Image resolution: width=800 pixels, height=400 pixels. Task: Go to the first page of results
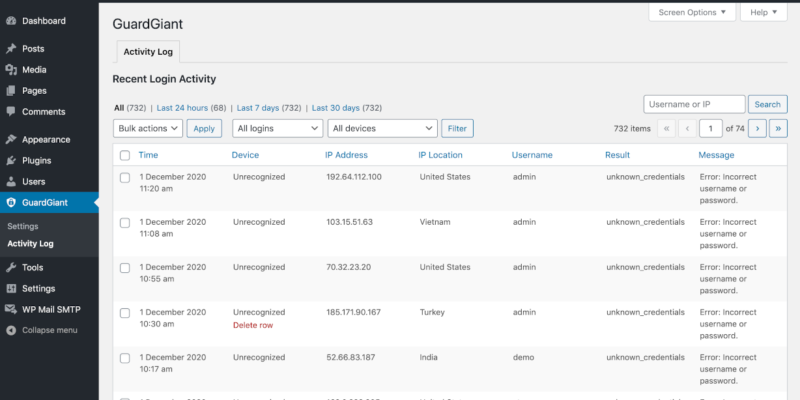tap(666, 129)
